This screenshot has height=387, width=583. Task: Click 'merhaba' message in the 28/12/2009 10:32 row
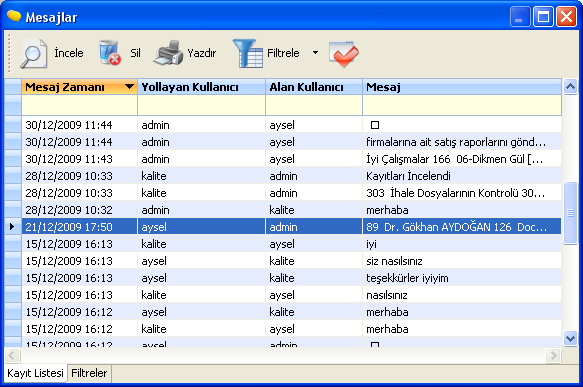pos(462,210)
